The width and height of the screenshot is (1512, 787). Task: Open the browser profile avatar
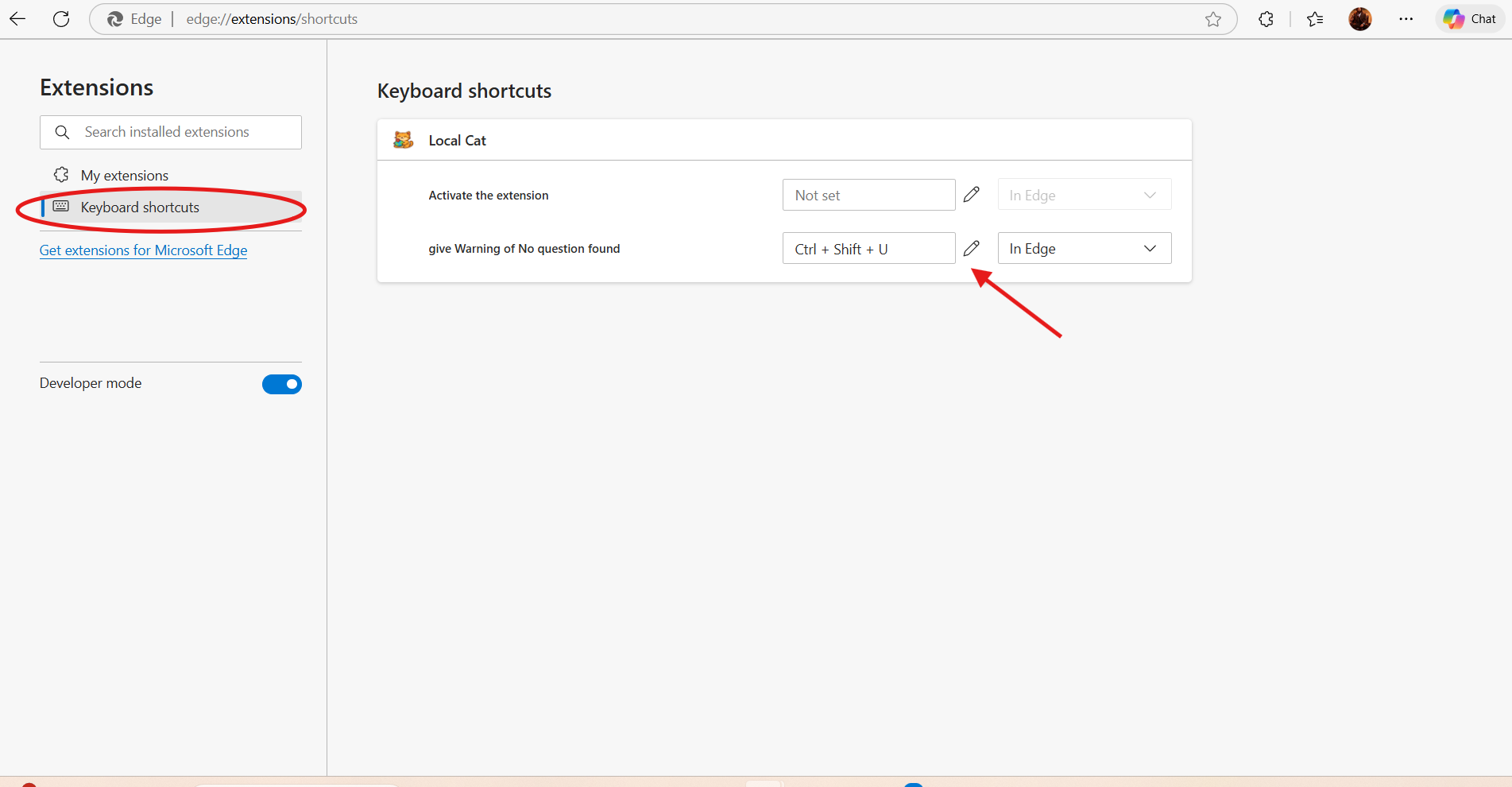(x=1359, y=18)
